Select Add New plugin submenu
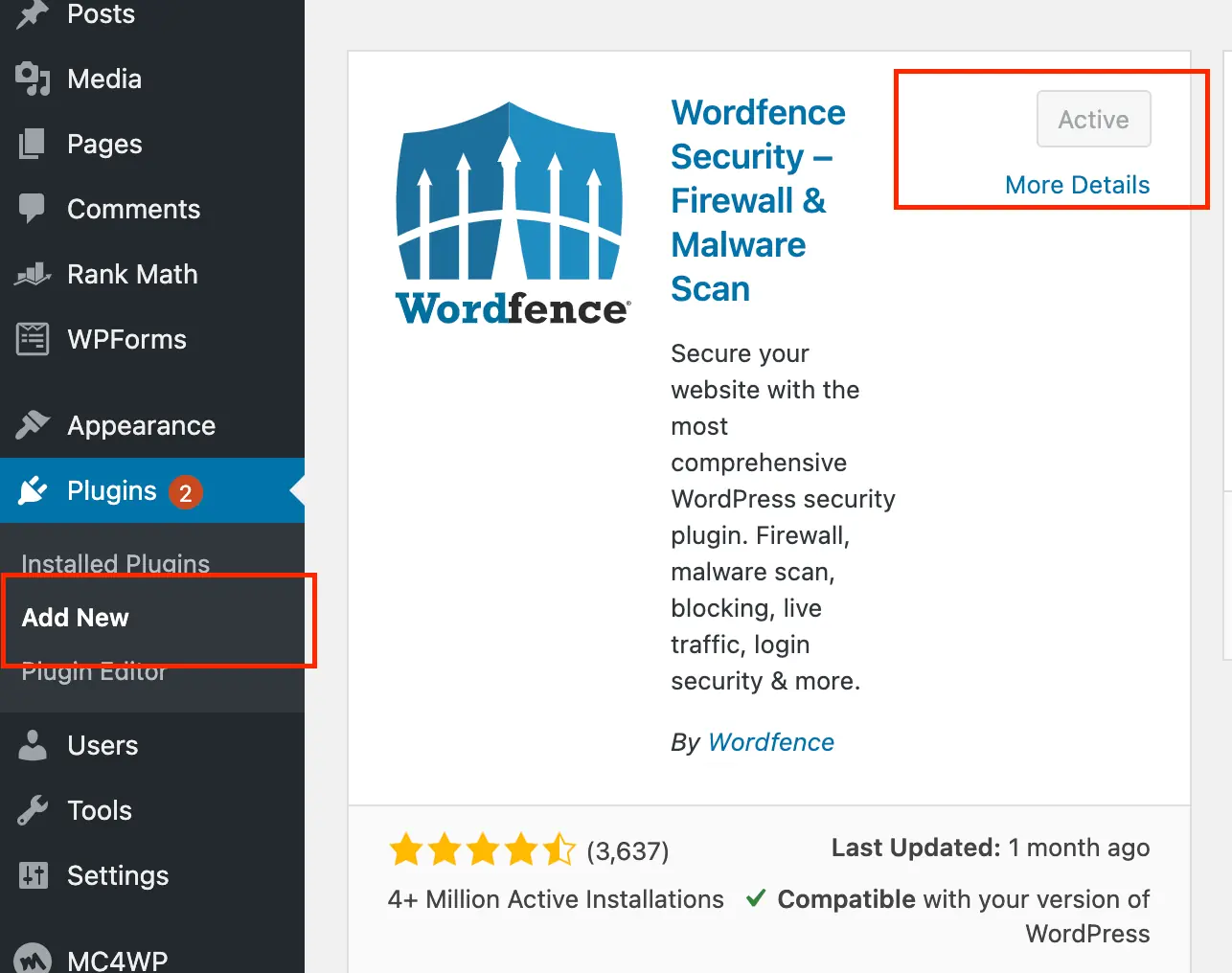The width and height of the screenshot is (1232, 973). (76, 618)
